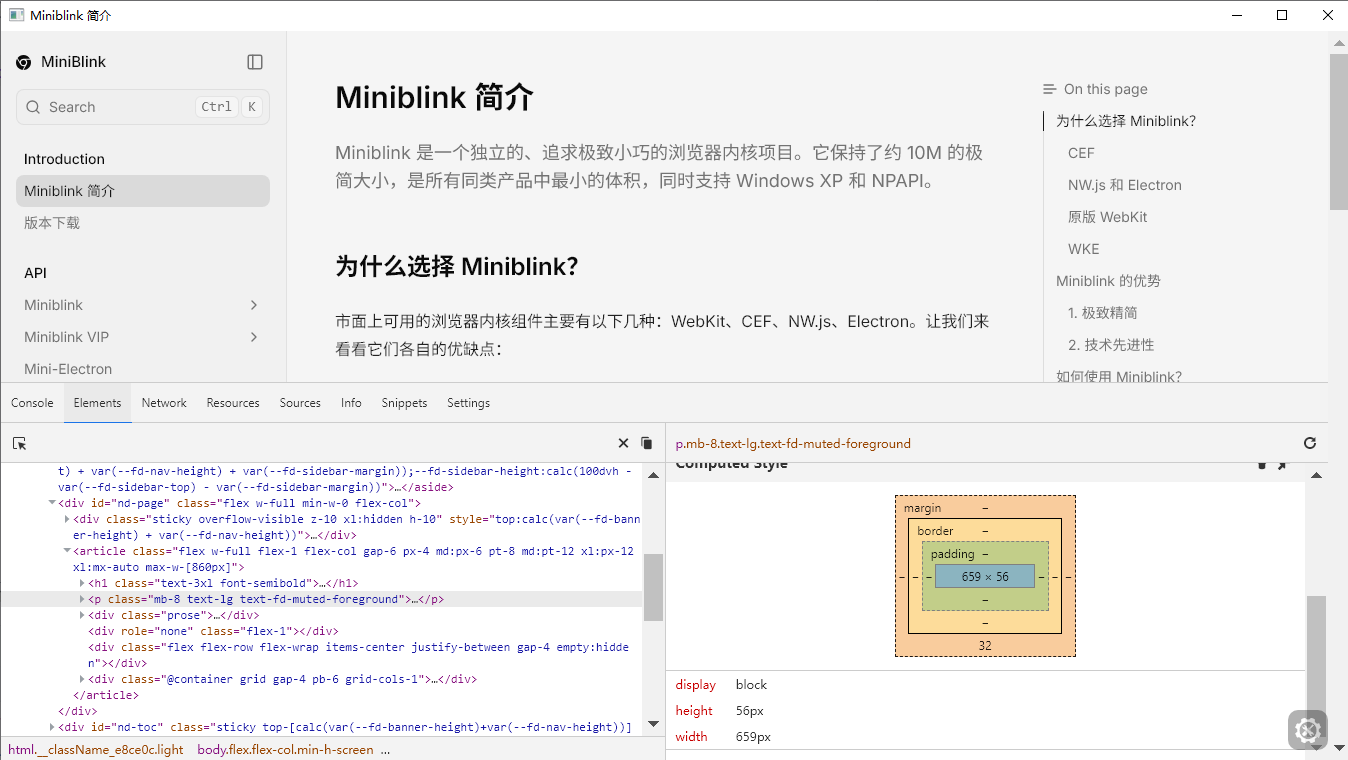Open the 版本下载 sidebar link
Screen dimensions: 1348x760
52,223
